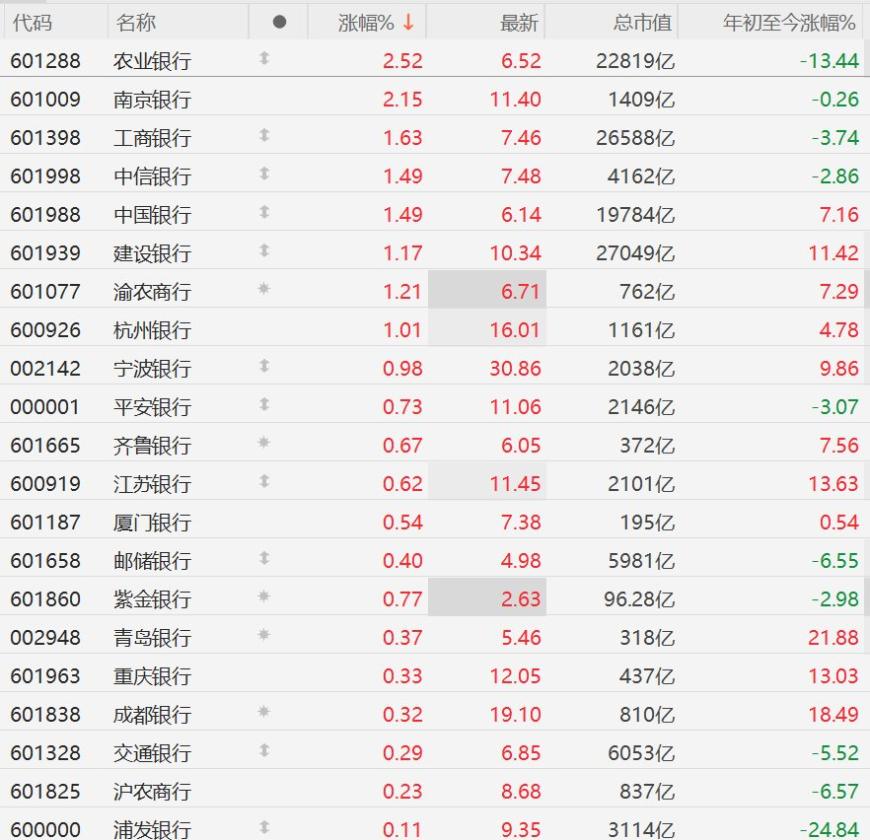Select the 中信银行 name
Screen dimensions: 870x840
click(153, 176)
